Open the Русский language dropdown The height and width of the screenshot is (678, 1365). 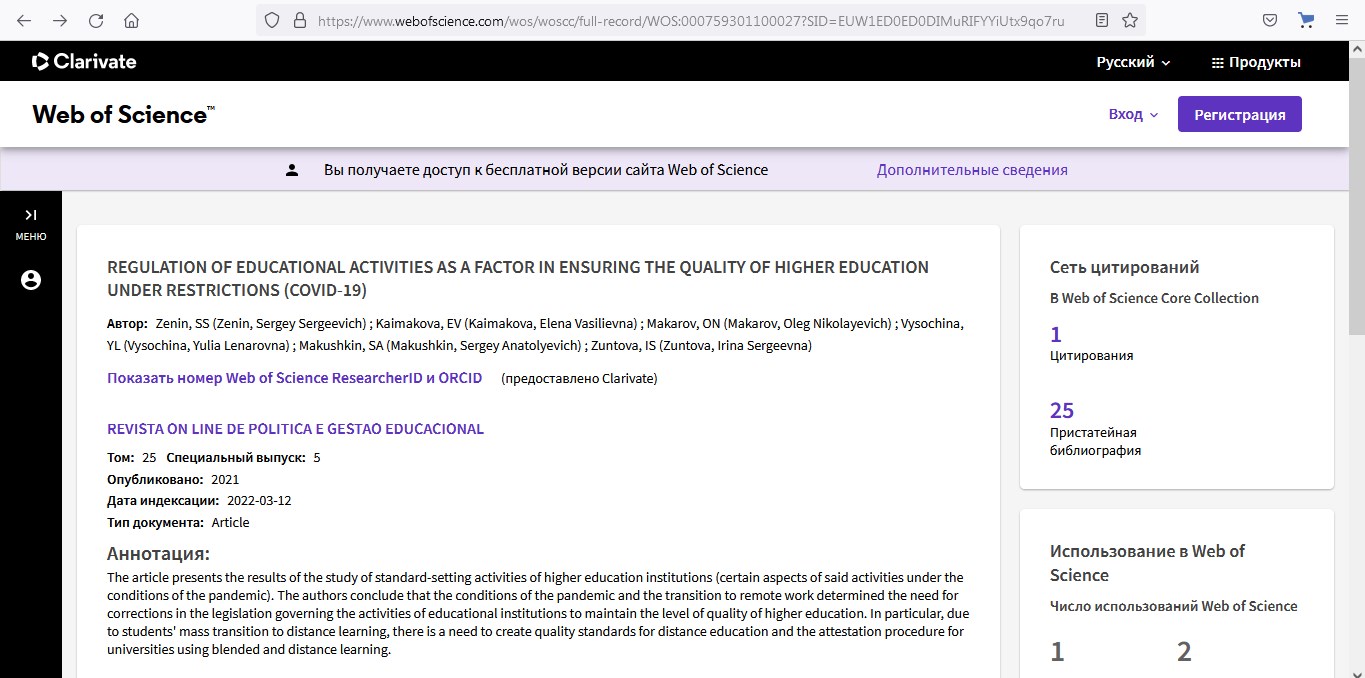pyautogui.click(x=1133, y=62)
